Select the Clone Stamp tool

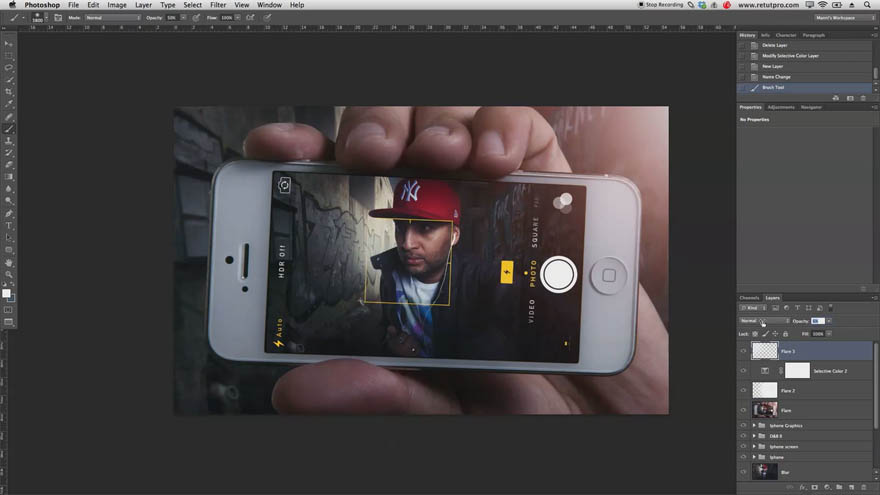[8, 141]
